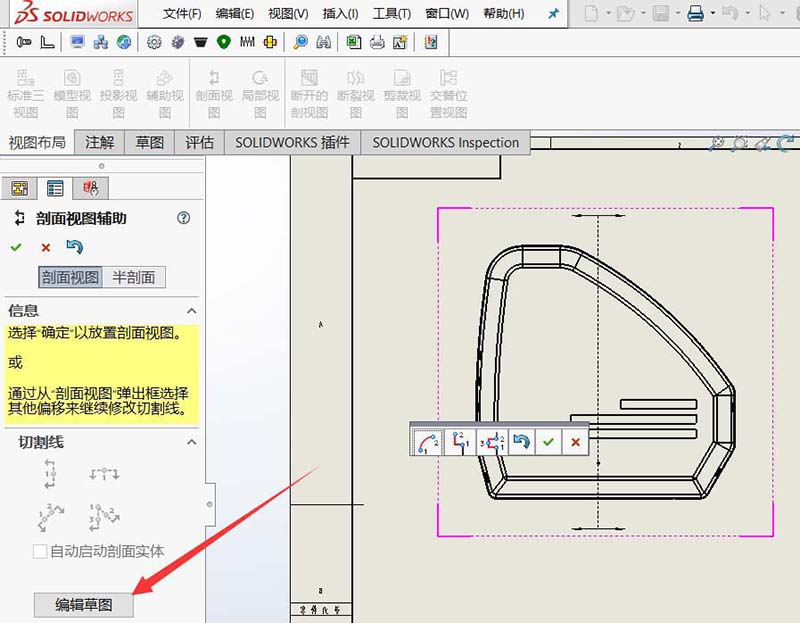Viewport: 800px width, 623px height.
Task: Select the 半剖面 toggle button
Action: tap(134, 277)
